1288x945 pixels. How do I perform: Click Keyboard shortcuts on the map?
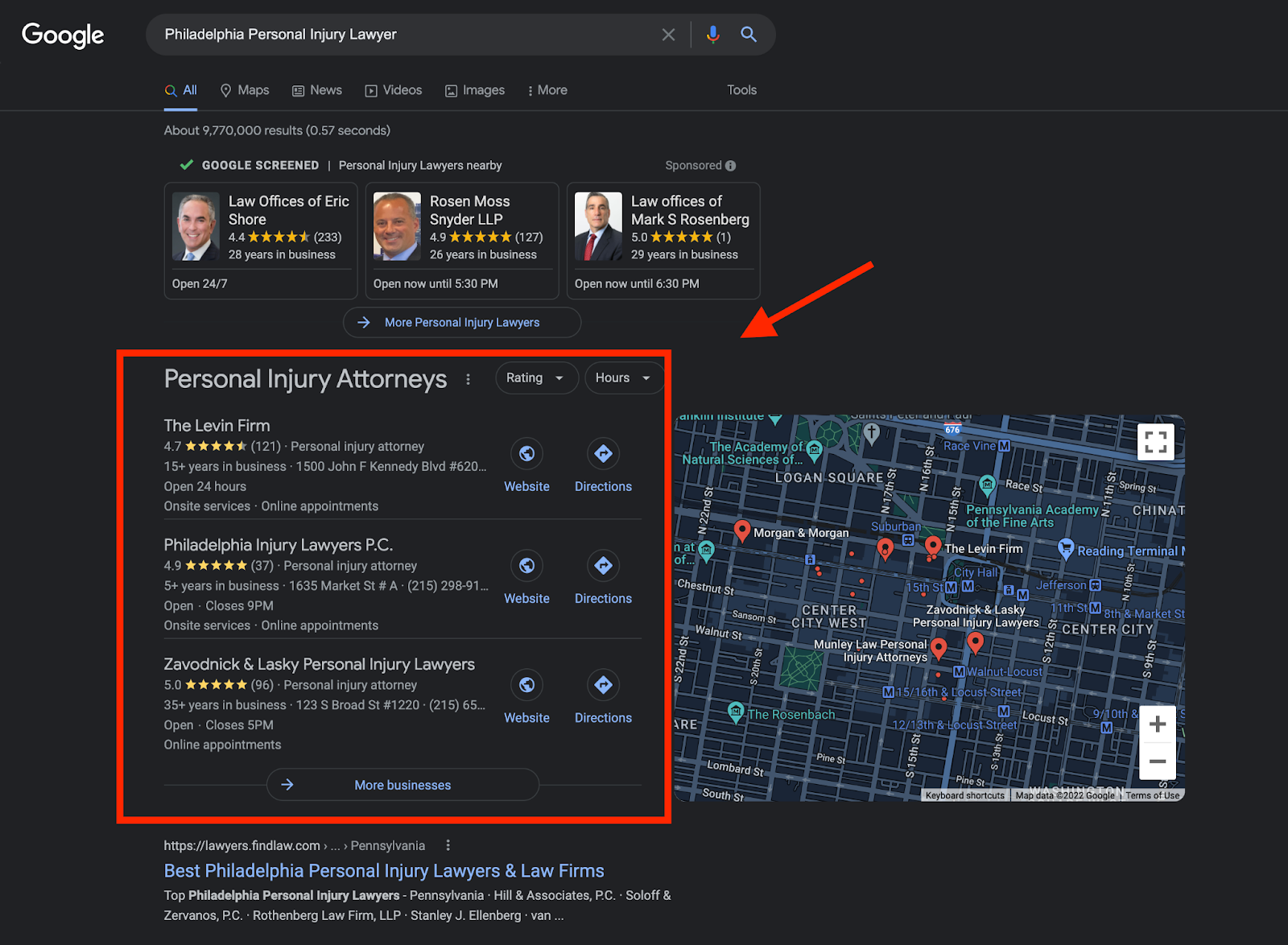965,795
